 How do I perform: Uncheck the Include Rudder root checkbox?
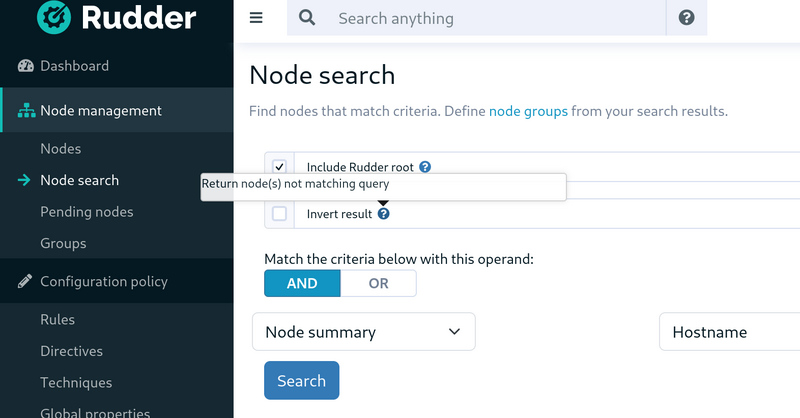tap(279, 167)
